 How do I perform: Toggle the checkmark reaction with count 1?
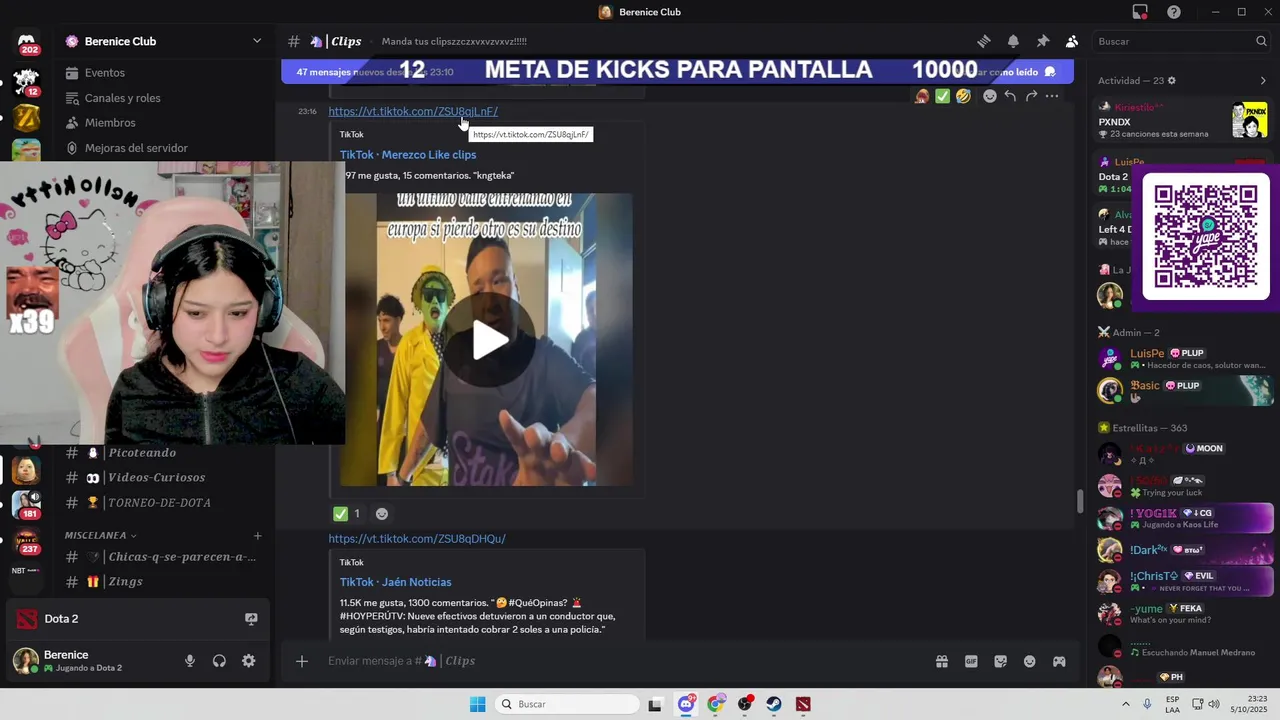coord(347,514)
